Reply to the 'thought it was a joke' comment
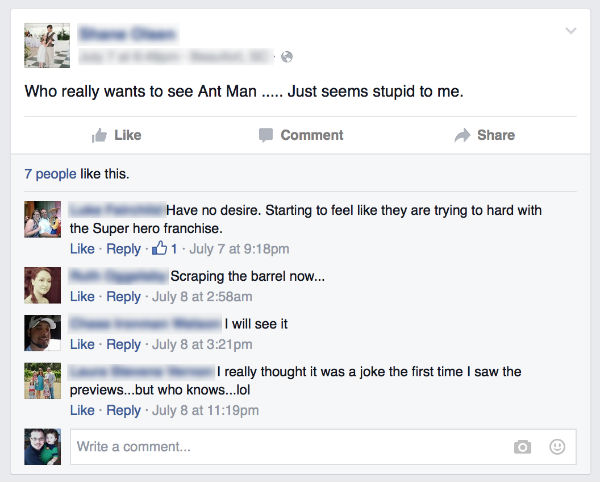The width and height of the screenshot is (600, 482). coord(123,410)
